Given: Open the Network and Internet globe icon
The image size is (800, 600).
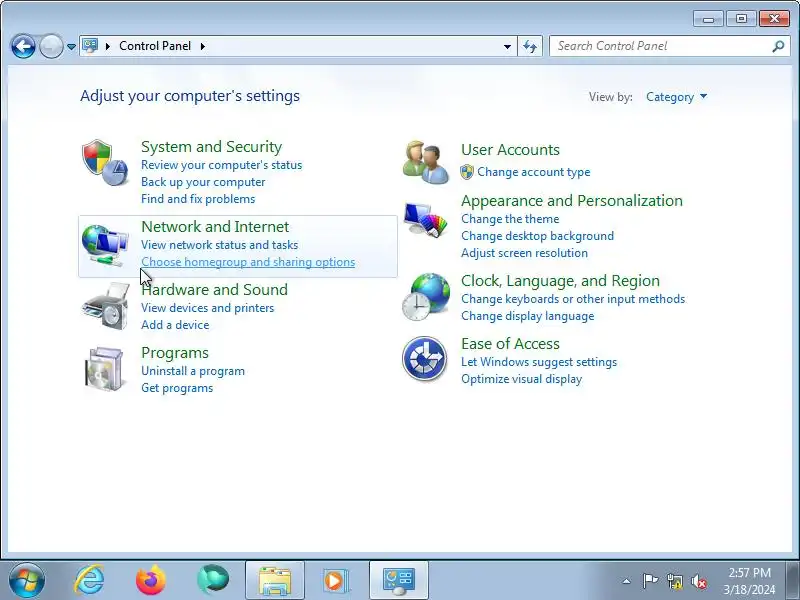Looking at the screenshot, I should click(x=105, y=245).
